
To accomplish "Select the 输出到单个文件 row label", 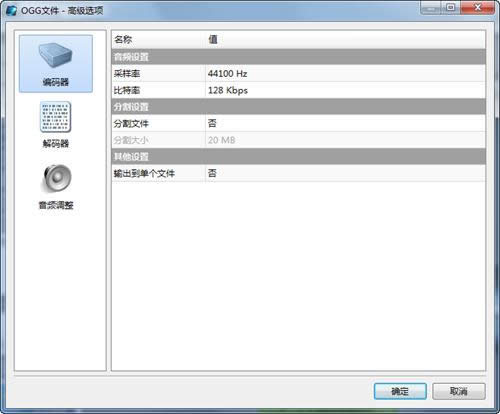I will [x=144, y=173].
